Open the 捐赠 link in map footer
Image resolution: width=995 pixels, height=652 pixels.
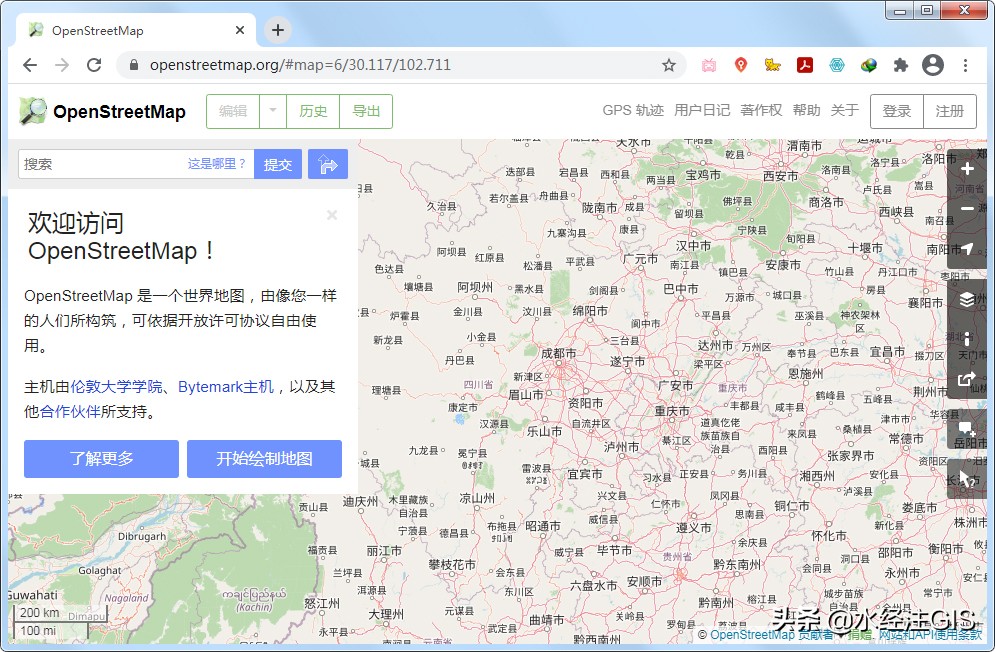click(860, 634)
